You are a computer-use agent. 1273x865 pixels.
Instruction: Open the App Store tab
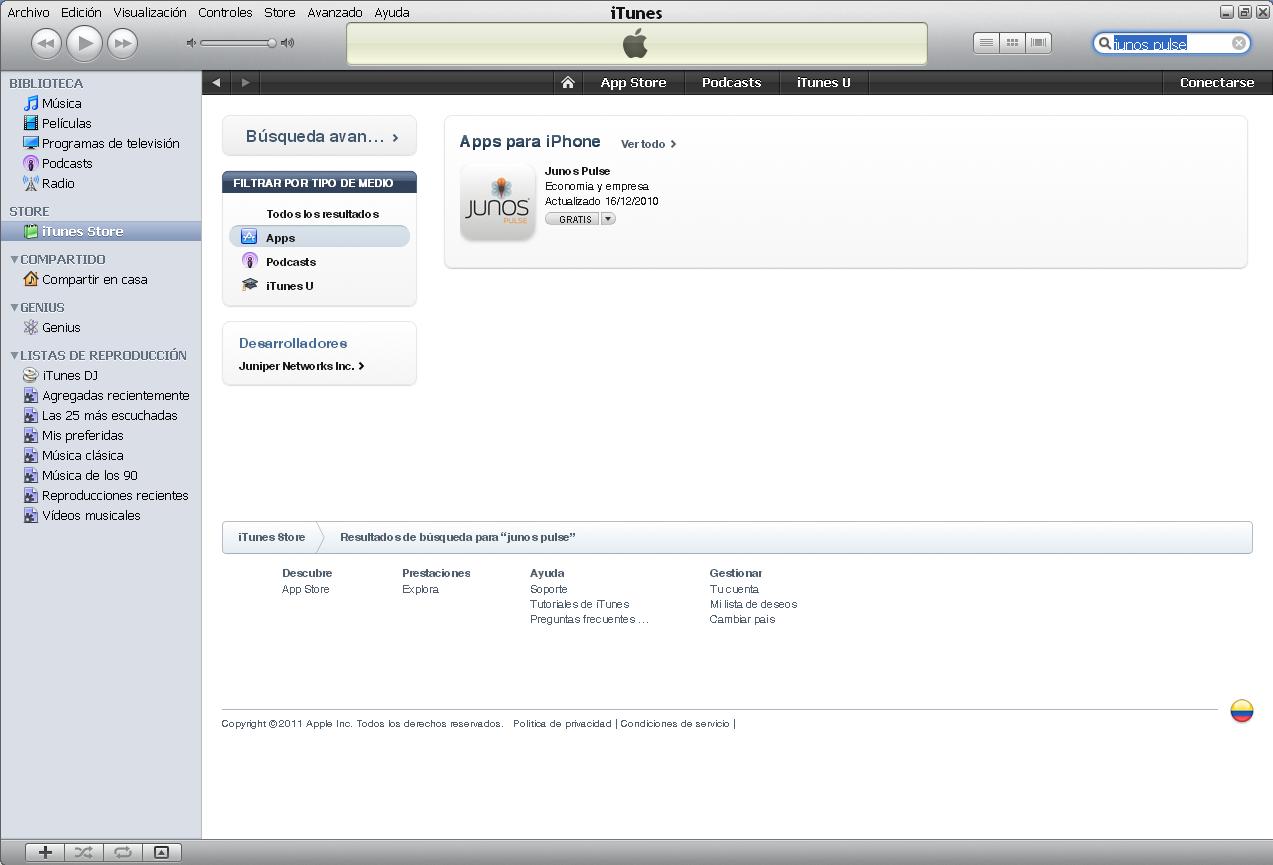tap(633, 83)
